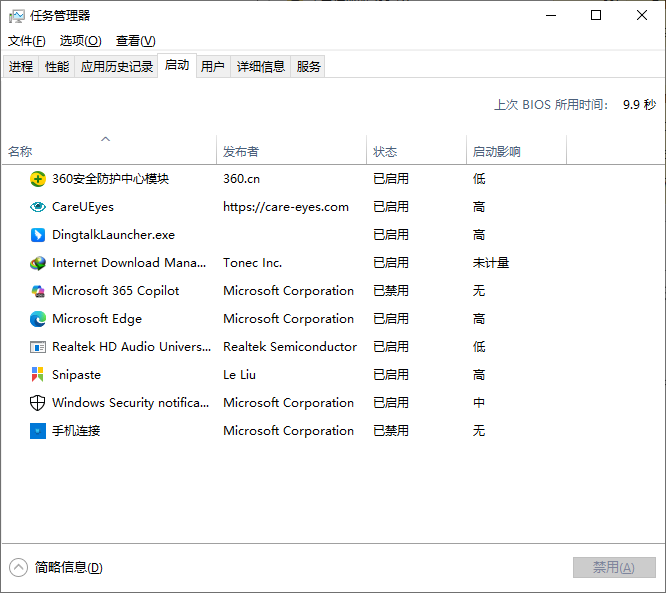Switch to the 详细信息 tab

[261, 67]
